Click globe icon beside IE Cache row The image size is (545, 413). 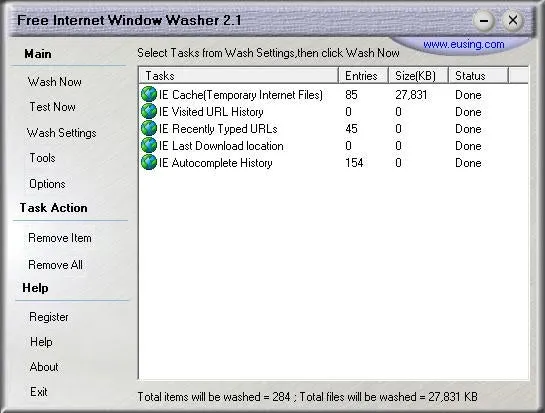tap(149, 94)
